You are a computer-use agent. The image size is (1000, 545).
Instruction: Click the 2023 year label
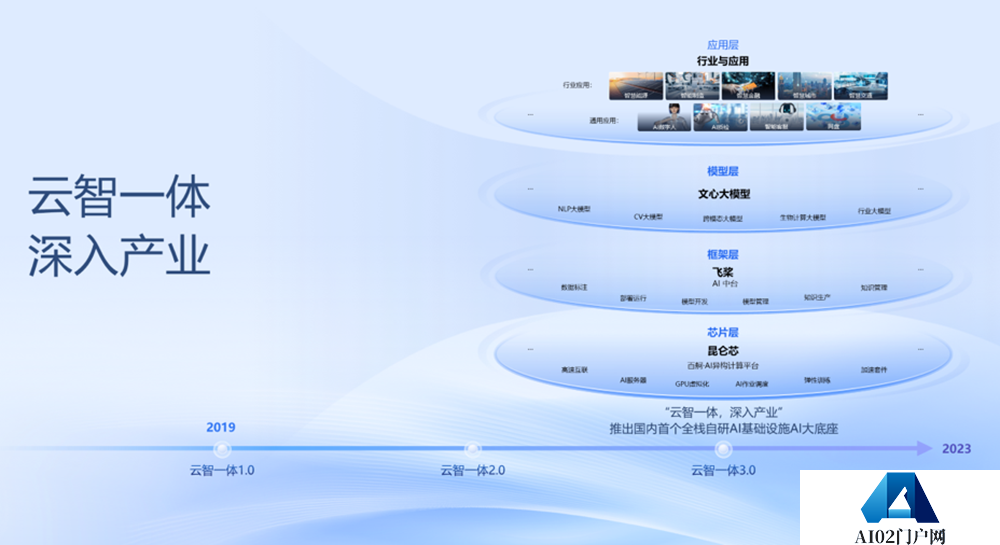957,449
